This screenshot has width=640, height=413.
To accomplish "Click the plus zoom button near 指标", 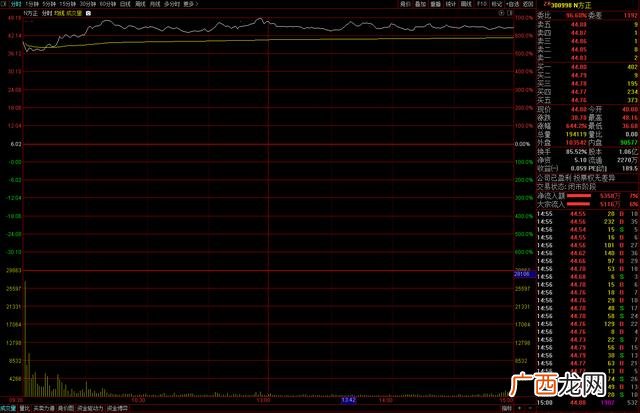I will tap(520, 409).
